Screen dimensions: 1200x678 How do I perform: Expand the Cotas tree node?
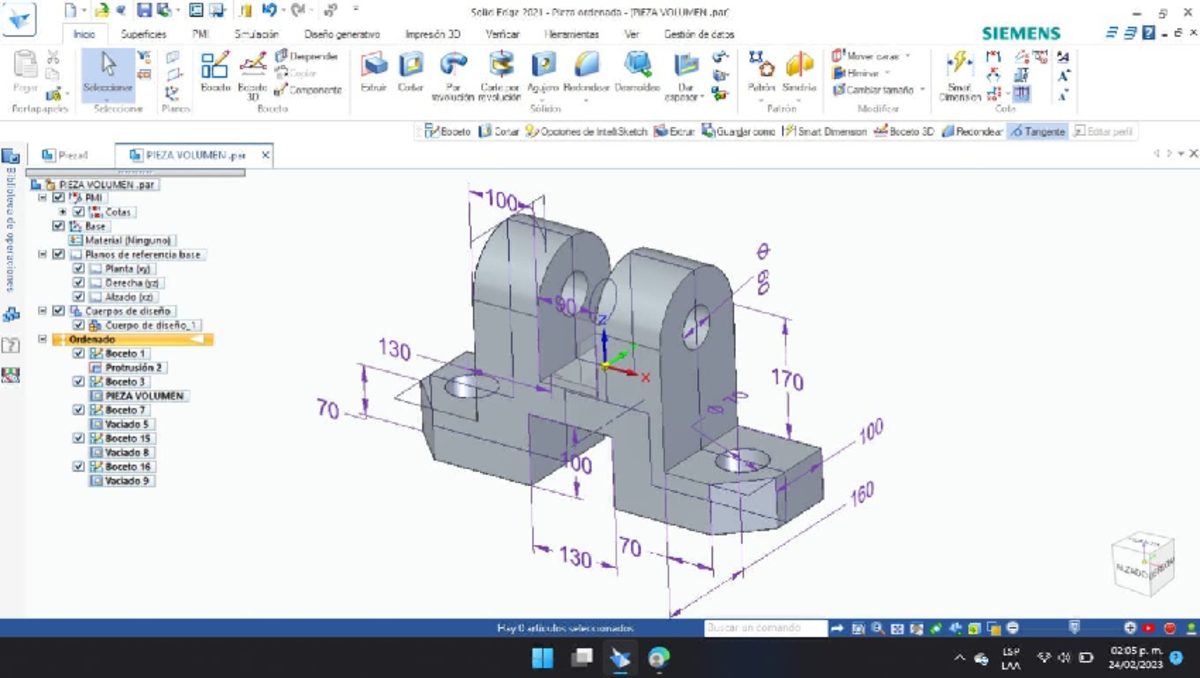point(63,212)
